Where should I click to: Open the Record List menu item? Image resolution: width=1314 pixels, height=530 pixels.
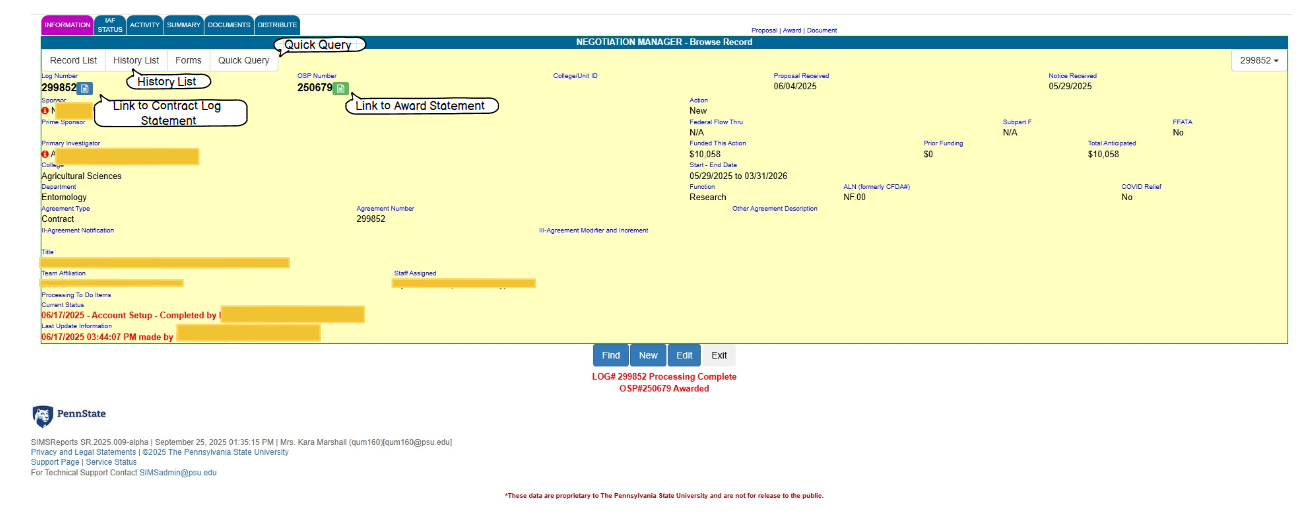[73, 60]
